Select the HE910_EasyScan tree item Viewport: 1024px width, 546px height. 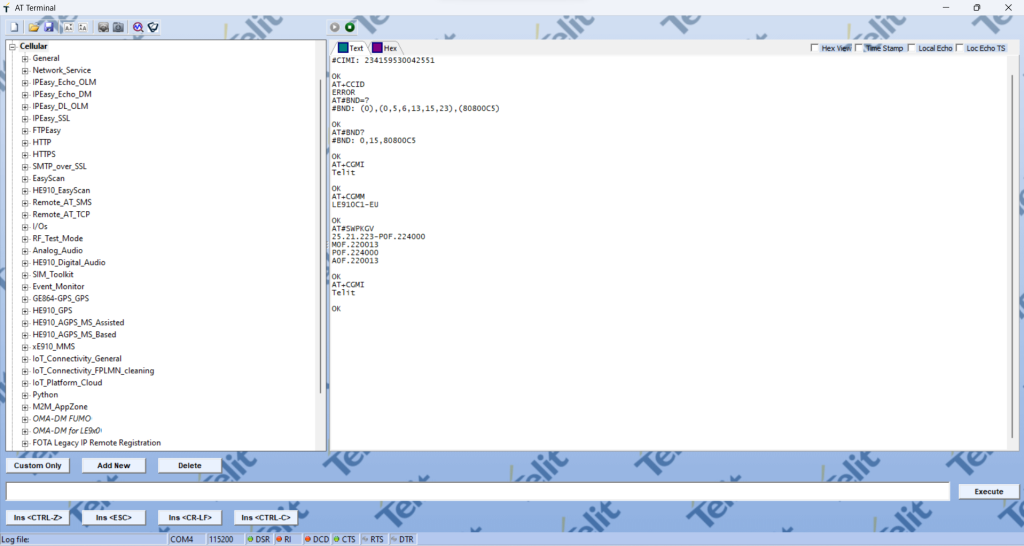click(61, 191)
